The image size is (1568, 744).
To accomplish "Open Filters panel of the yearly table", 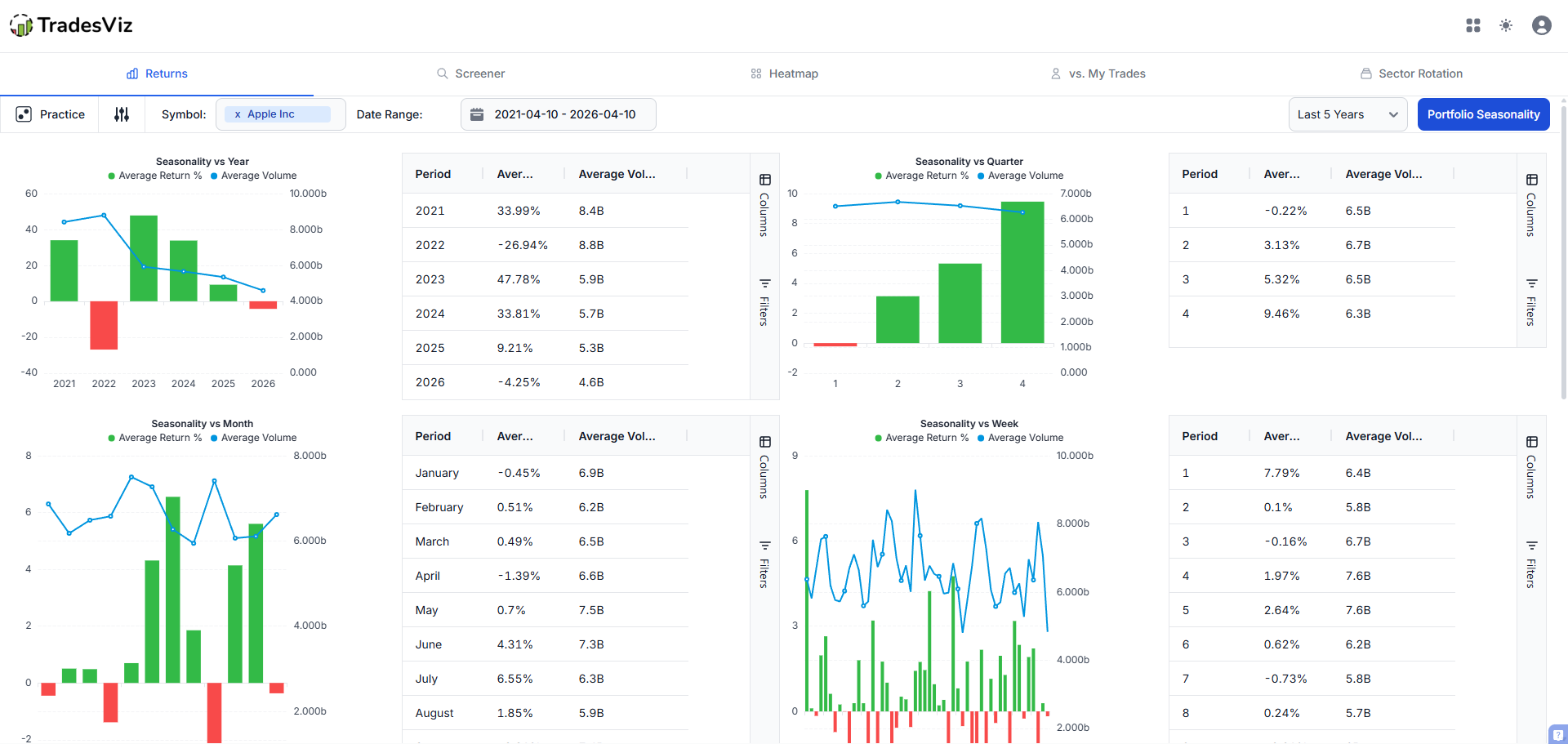I will pos(764,301).
